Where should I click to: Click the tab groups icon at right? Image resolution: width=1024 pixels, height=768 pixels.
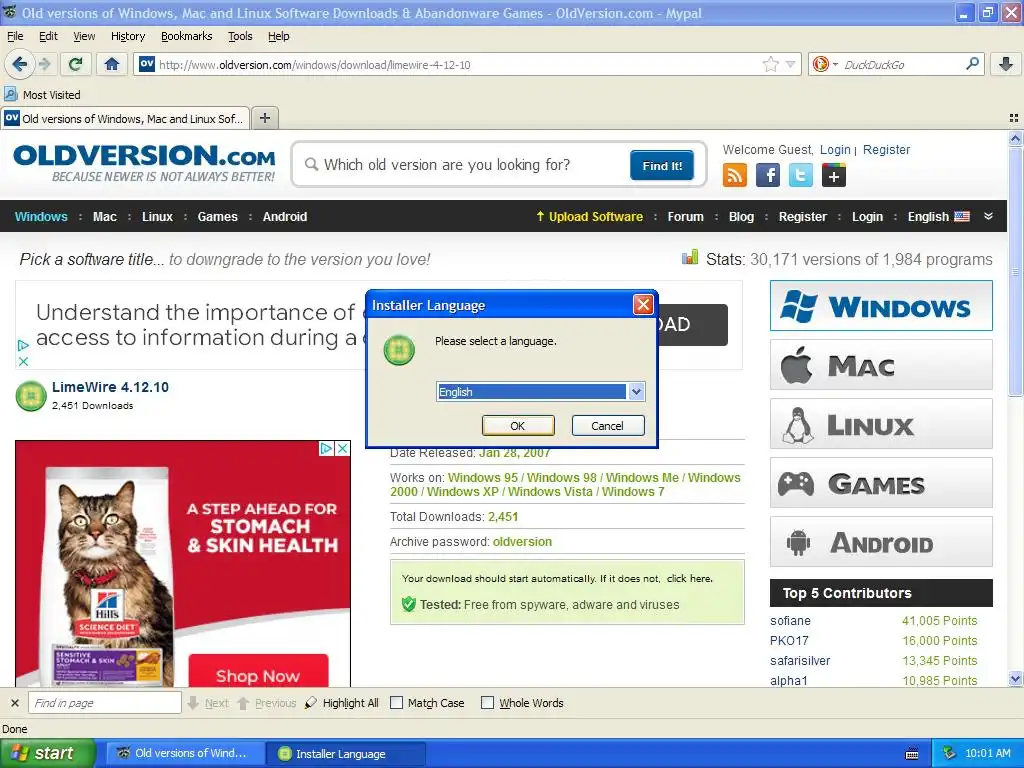pos(1014,118)
